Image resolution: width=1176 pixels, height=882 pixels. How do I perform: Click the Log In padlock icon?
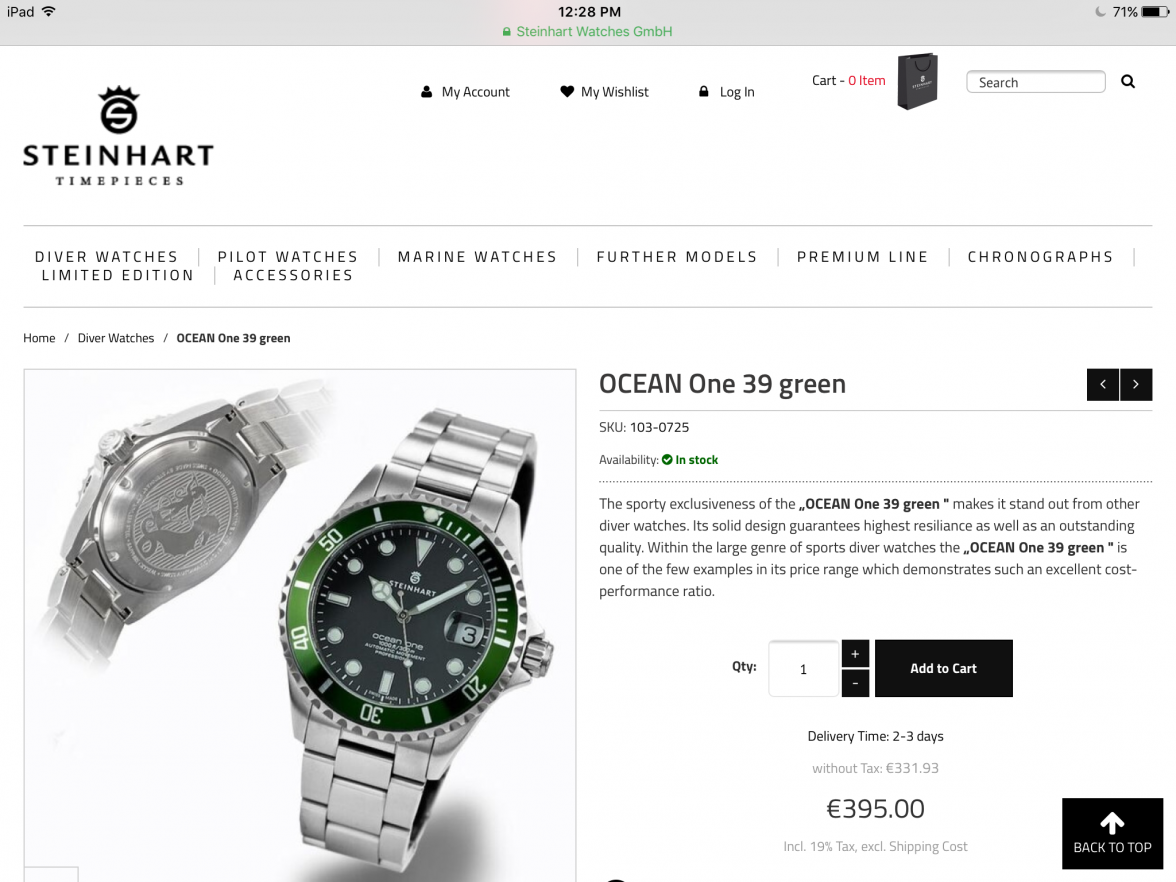pyautogui.click(x=704, y=92)
